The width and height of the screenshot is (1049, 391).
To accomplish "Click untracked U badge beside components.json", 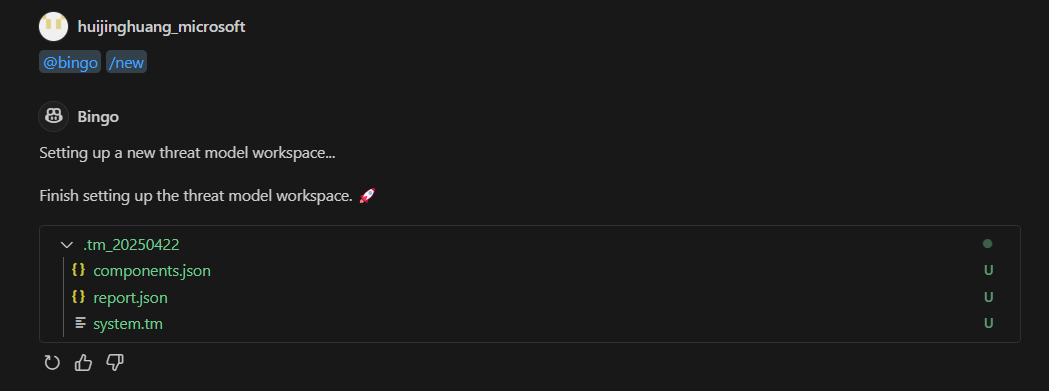I will tap(988, 270).
